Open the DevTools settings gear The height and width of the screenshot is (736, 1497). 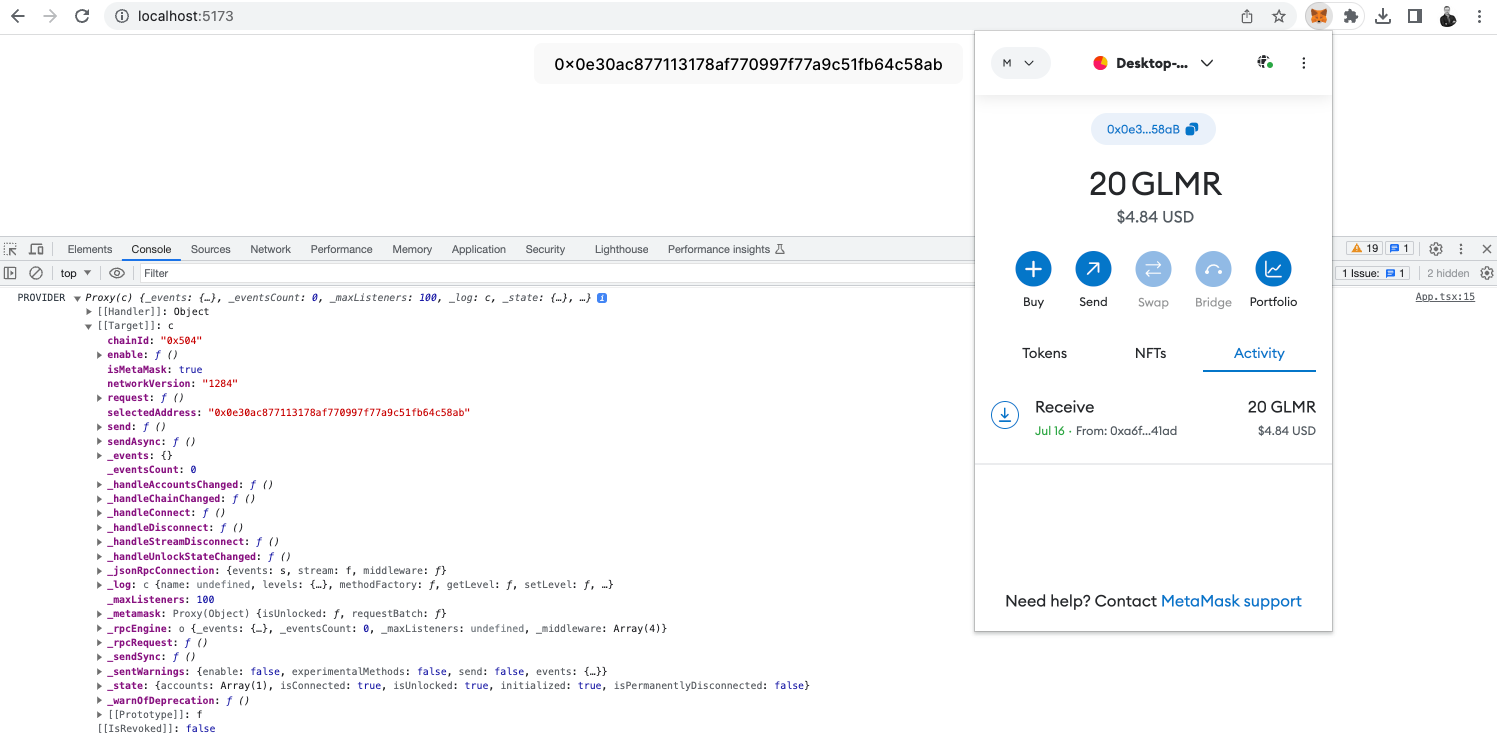(x=1436, y=249)
